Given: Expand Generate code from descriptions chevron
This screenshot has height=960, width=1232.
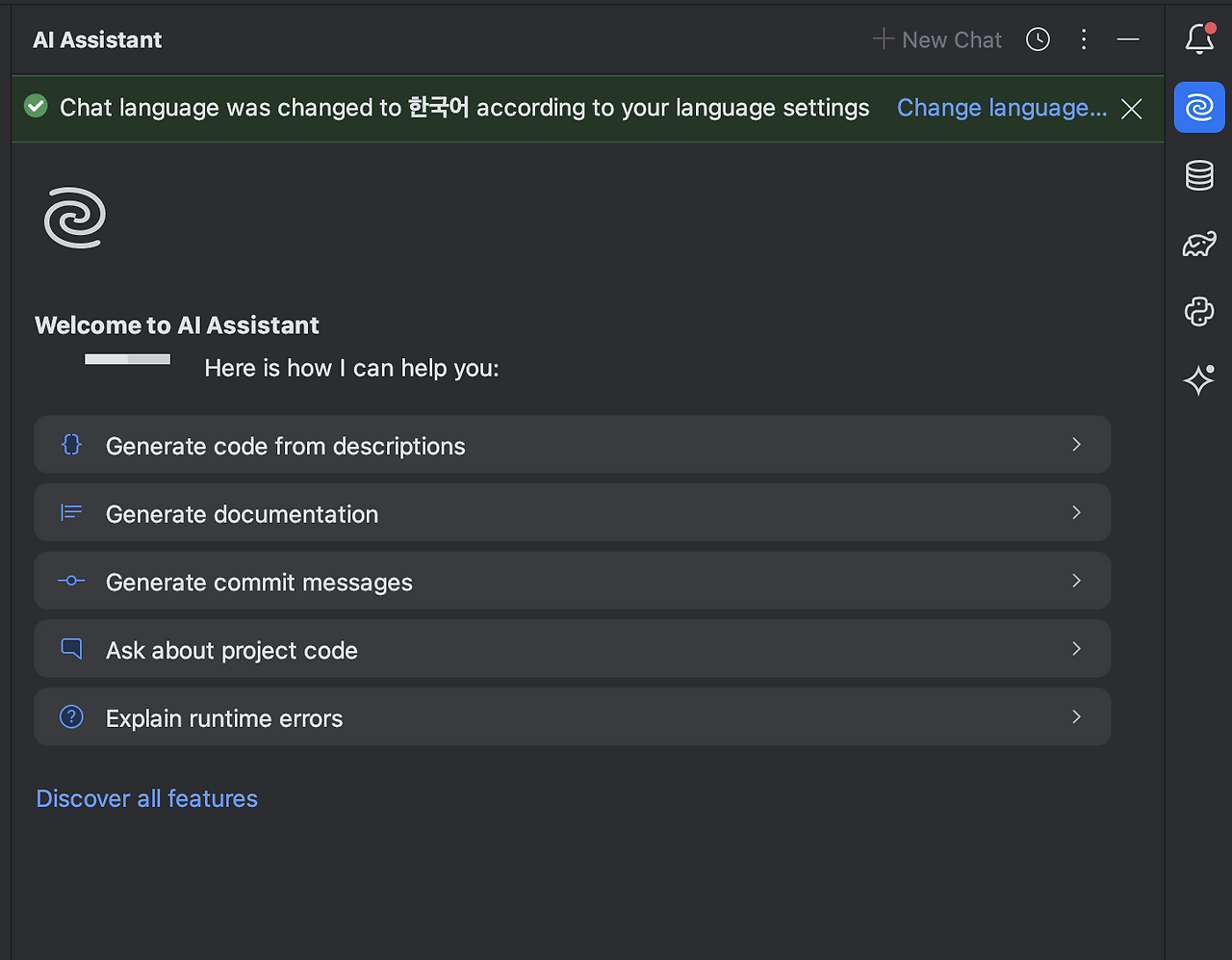Looking at the screenshot, I should pos(1076,445).
